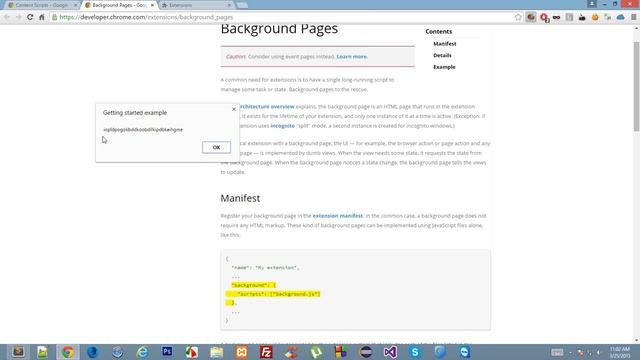Click the Manifest section heading

(240, 198)
